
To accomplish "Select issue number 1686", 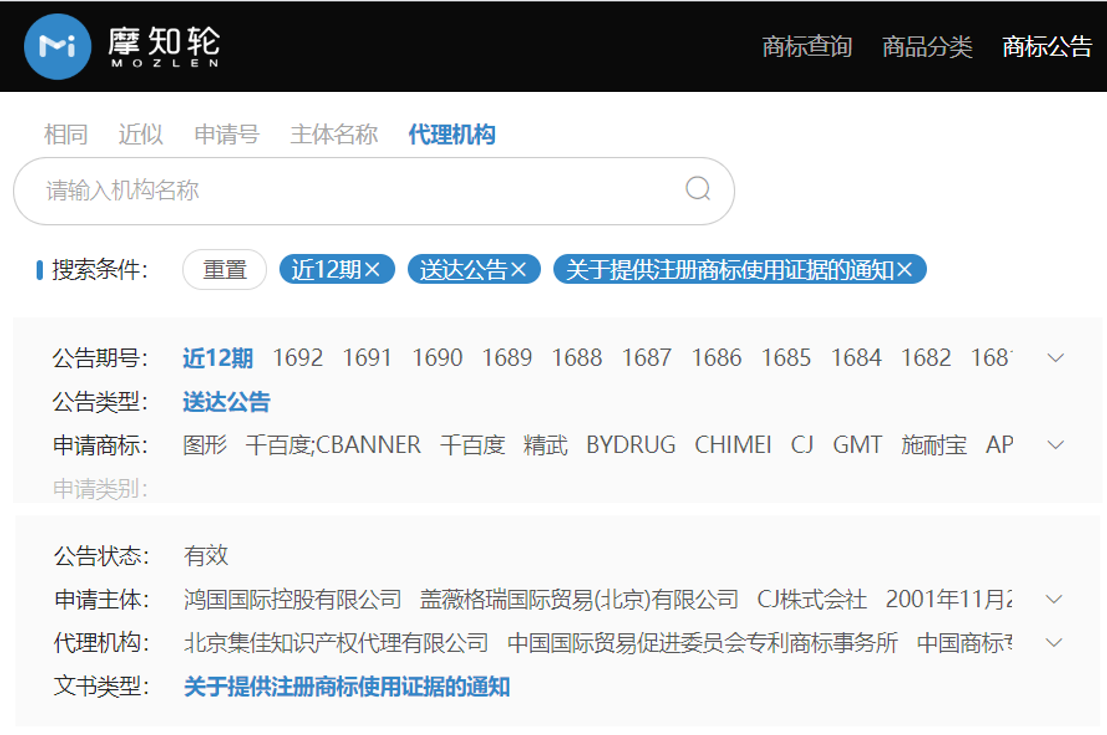I will [717, 358].
